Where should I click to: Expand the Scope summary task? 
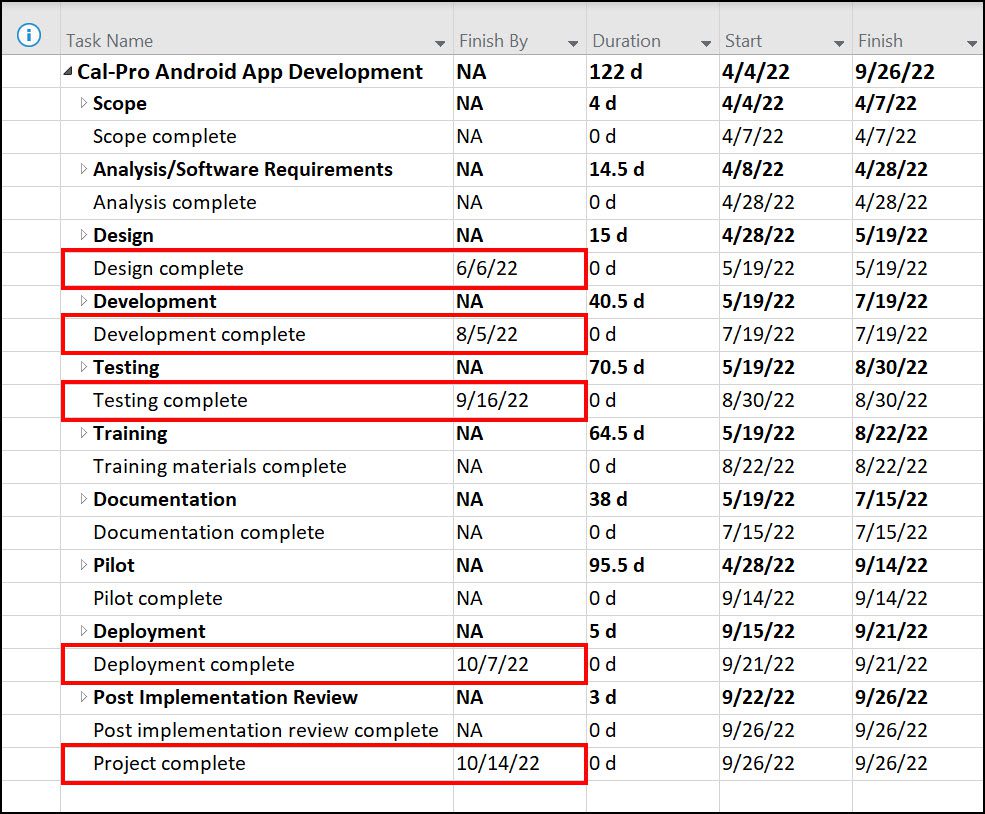84,103
